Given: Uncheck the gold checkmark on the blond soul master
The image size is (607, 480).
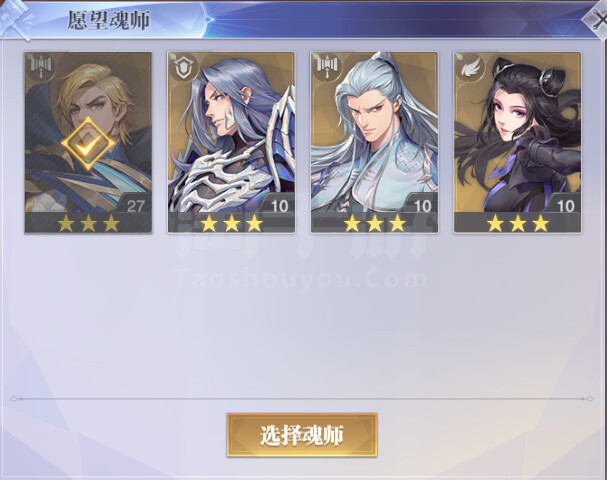Looking at the screenshot, I should [88, 144].
